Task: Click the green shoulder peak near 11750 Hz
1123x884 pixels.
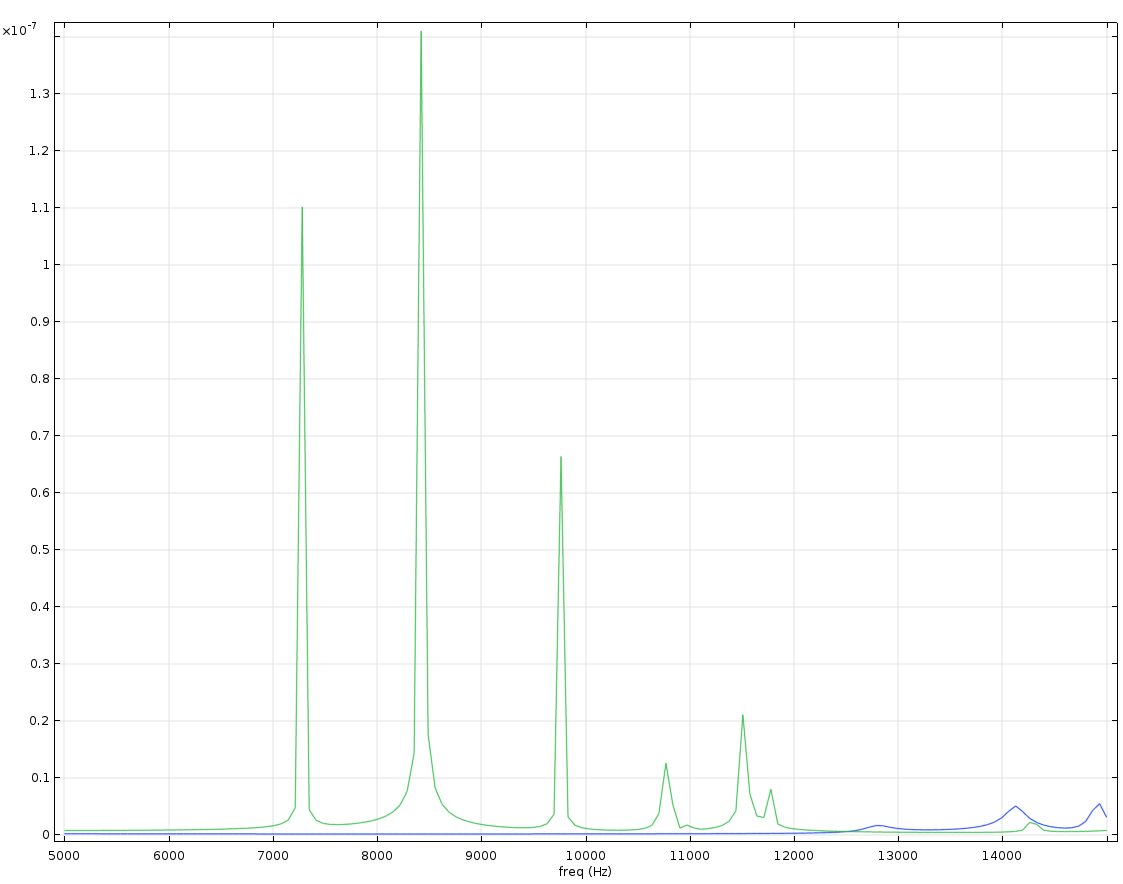Action: click(771, 790)
